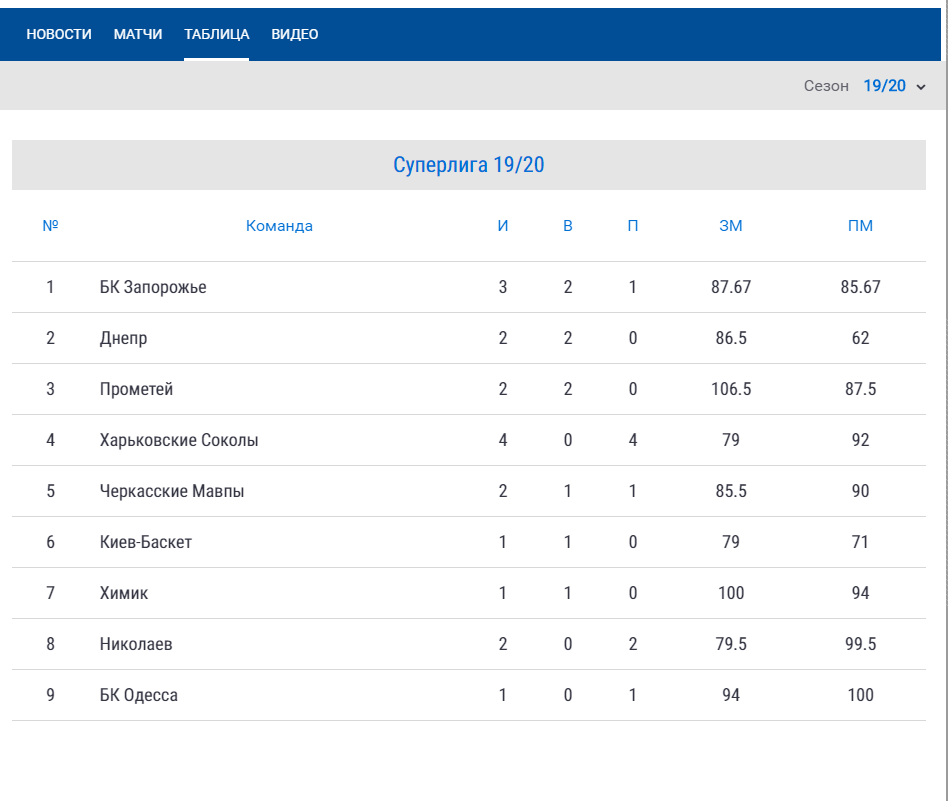This screenshot has height=801, width=948.
Task: Open the Новости tab
Action: [59, 34]
